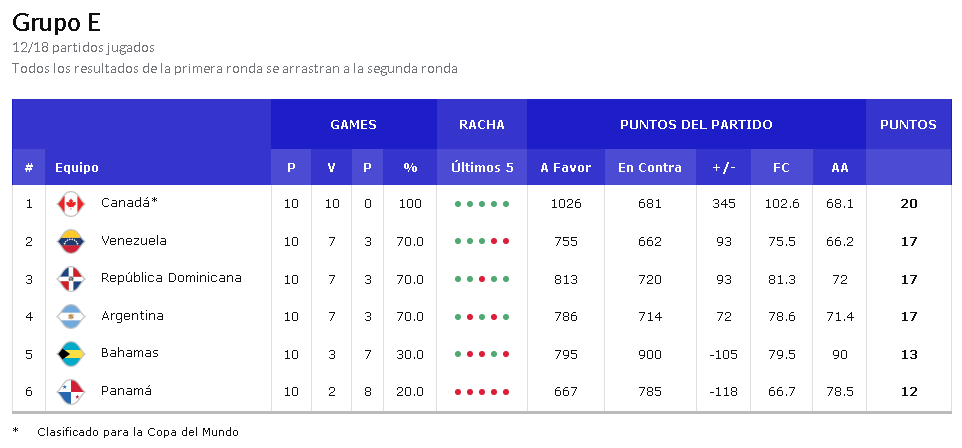The height and width of the screenshot is (448, 962).
Task: Click the Panamá flag icon
Action: pyautogui.click(x=71, y=391)
